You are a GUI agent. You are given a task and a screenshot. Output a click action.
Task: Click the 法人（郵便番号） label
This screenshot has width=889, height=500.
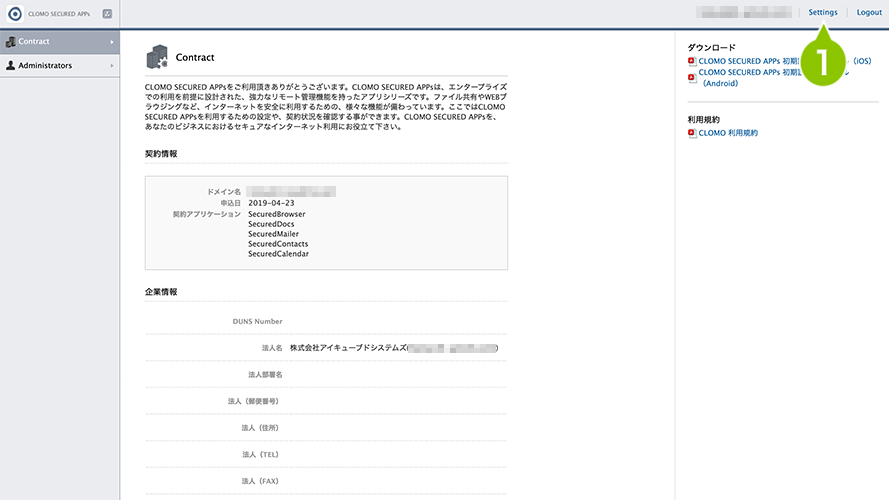click(253, 401)
